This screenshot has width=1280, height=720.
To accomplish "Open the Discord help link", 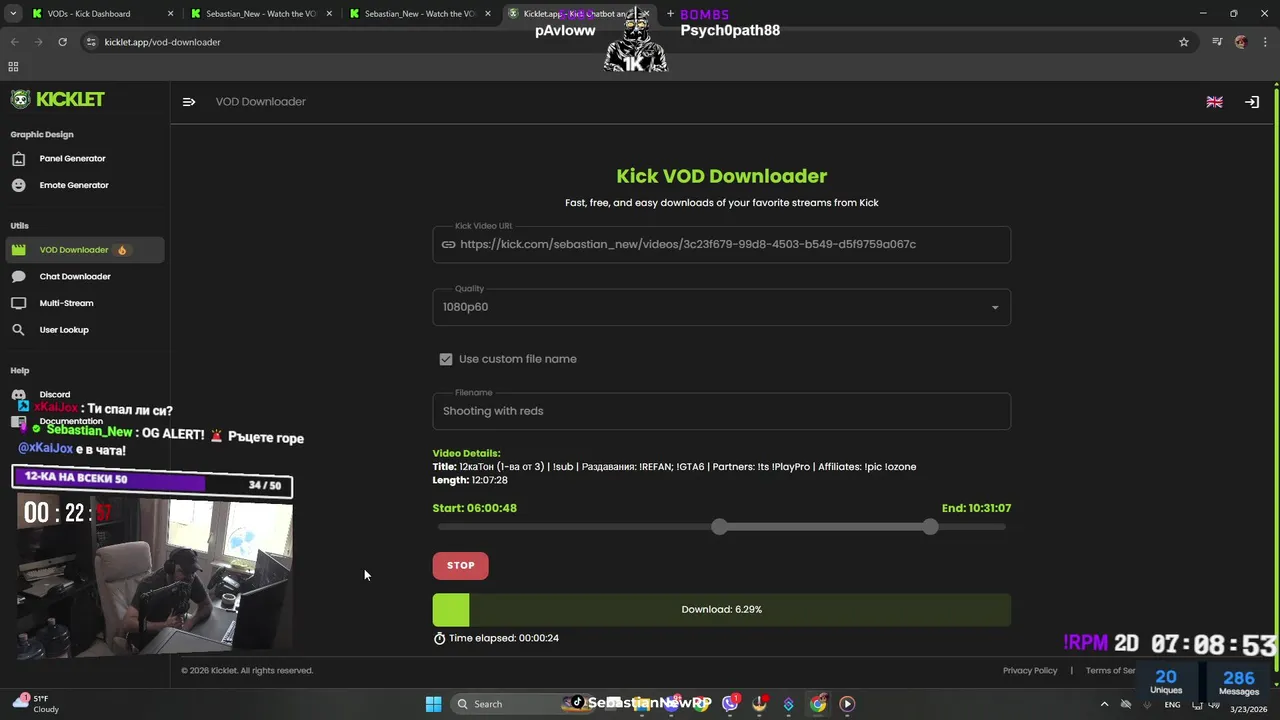I will coord(55,394).
